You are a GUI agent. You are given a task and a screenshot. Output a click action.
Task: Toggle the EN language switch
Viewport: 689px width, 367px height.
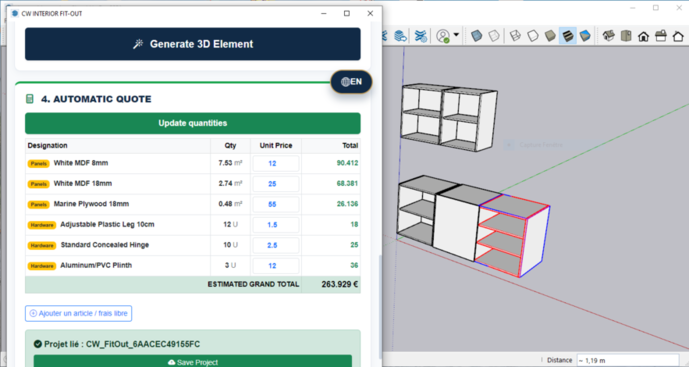[x=351, y=82]
